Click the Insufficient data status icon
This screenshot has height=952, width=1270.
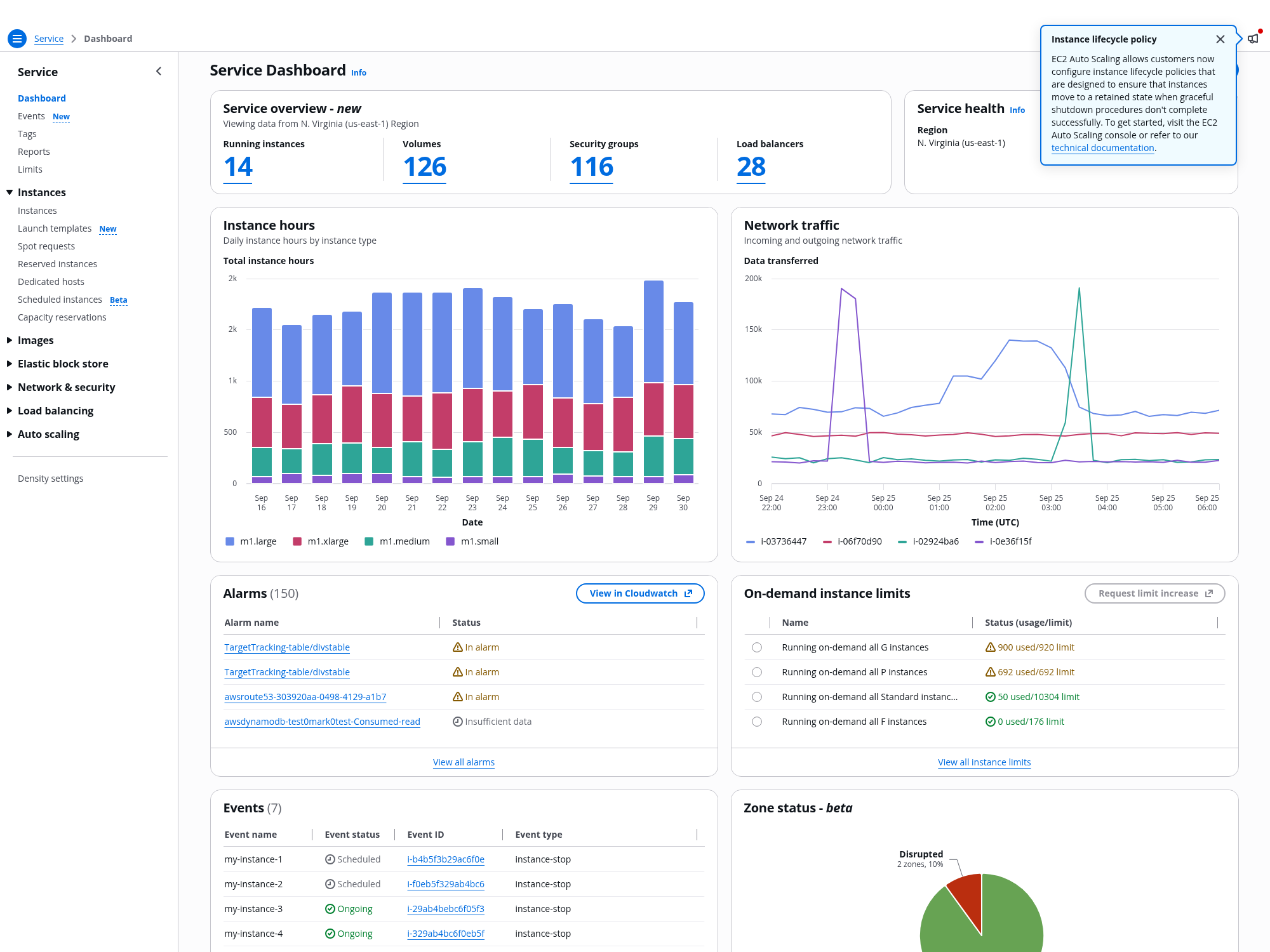click(457, 722)
